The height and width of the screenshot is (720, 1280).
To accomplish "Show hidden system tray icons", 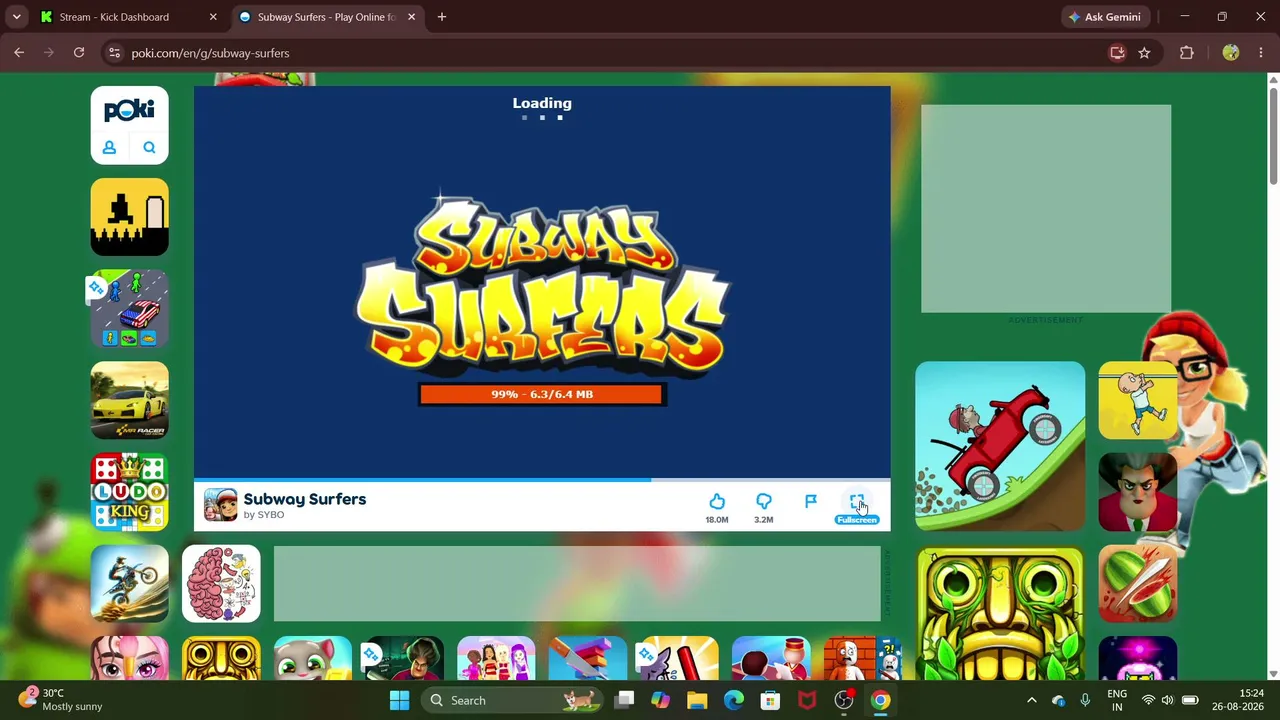I will (x=1032, y=700).
